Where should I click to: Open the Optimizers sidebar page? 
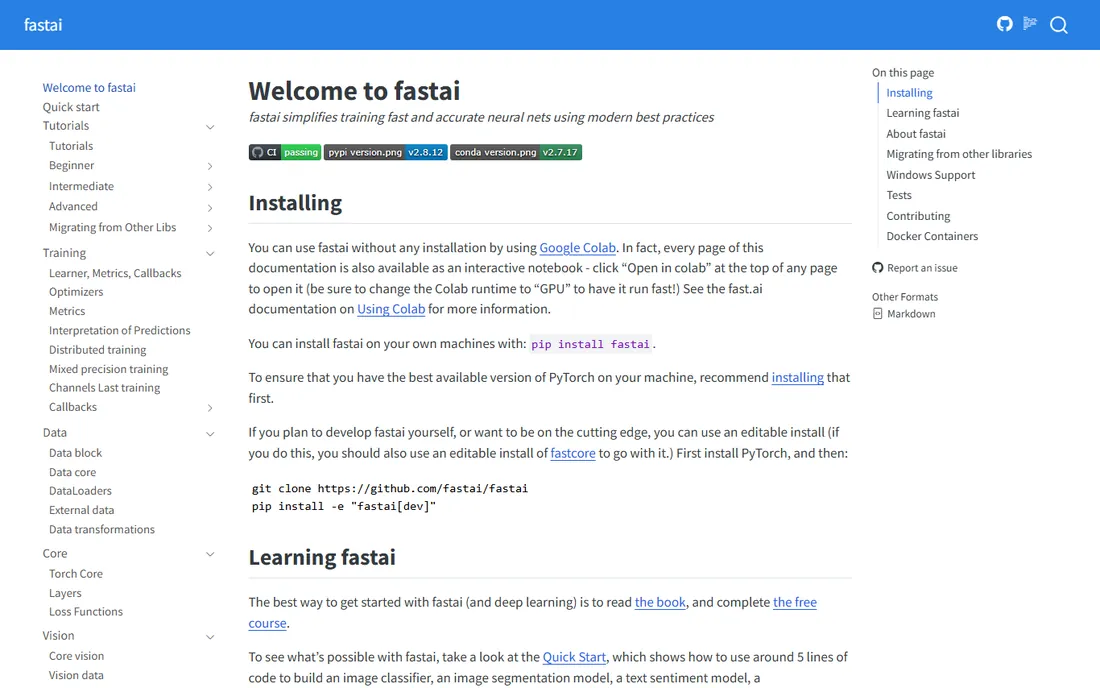[x=76, y=292]
